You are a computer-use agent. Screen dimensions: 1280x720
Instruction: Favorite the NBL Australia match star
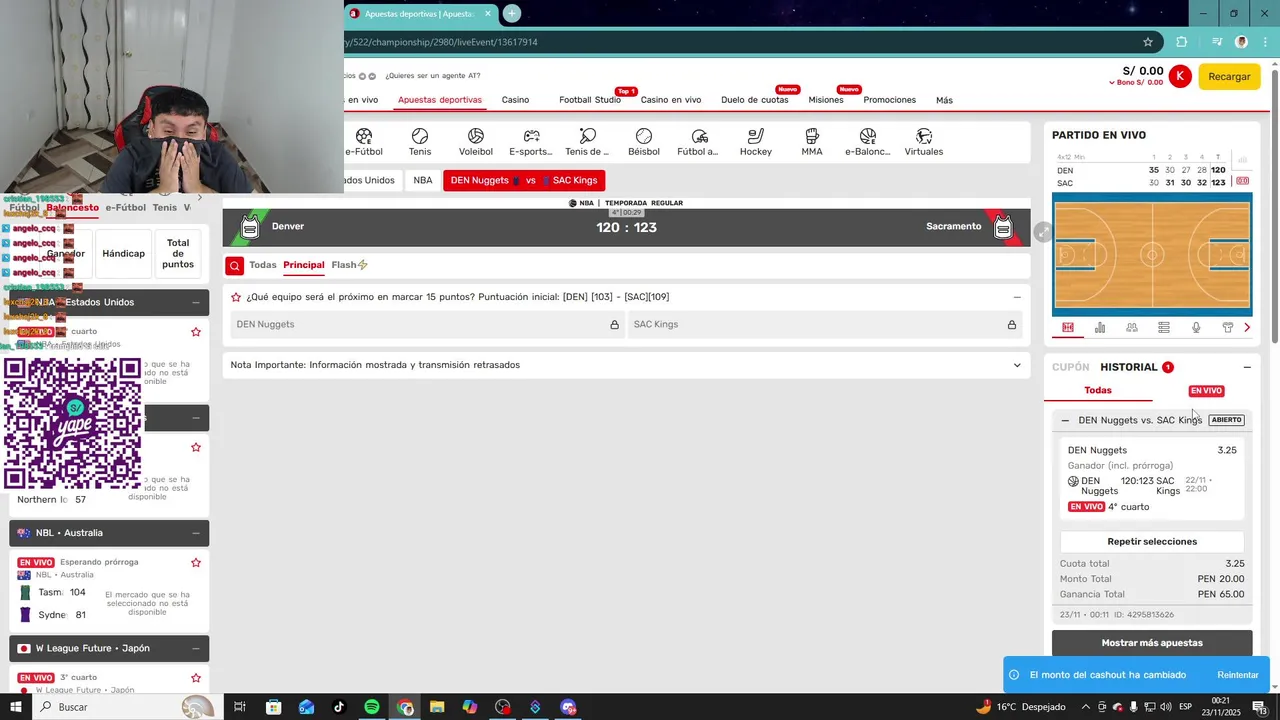click(x=196, y=563)
